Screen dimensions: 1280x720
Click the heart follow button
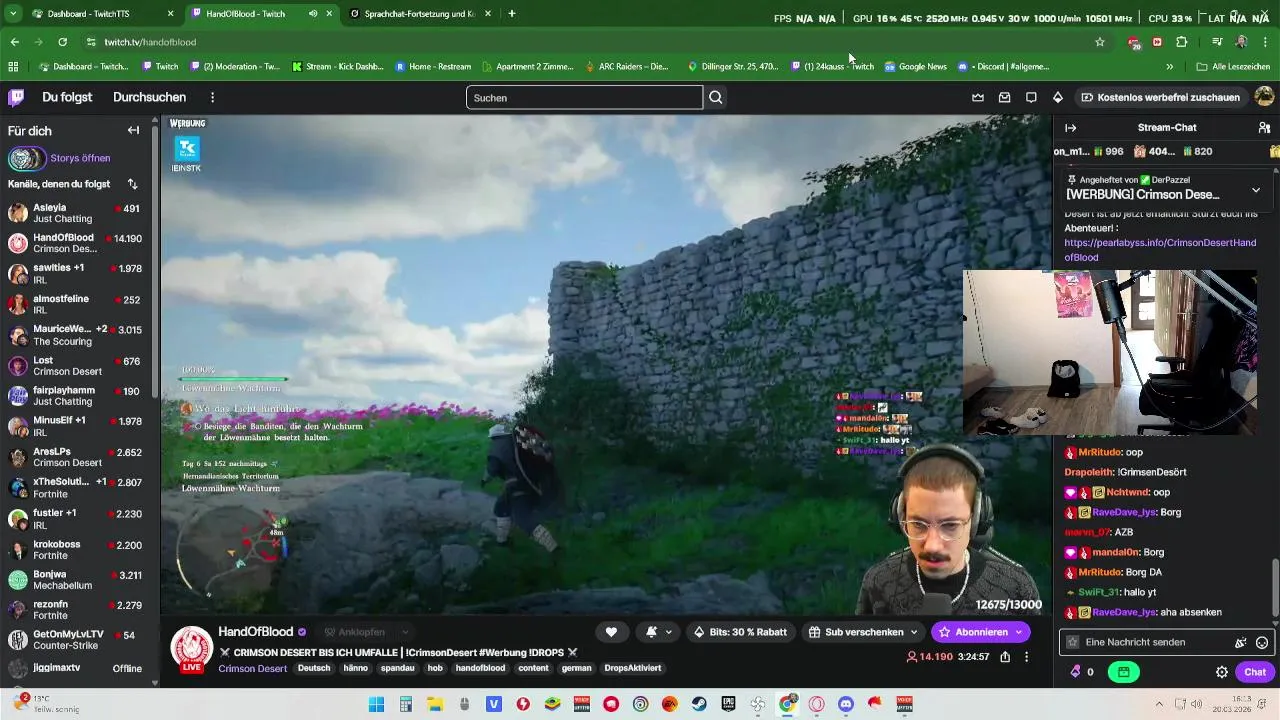(x=611, y=632)
